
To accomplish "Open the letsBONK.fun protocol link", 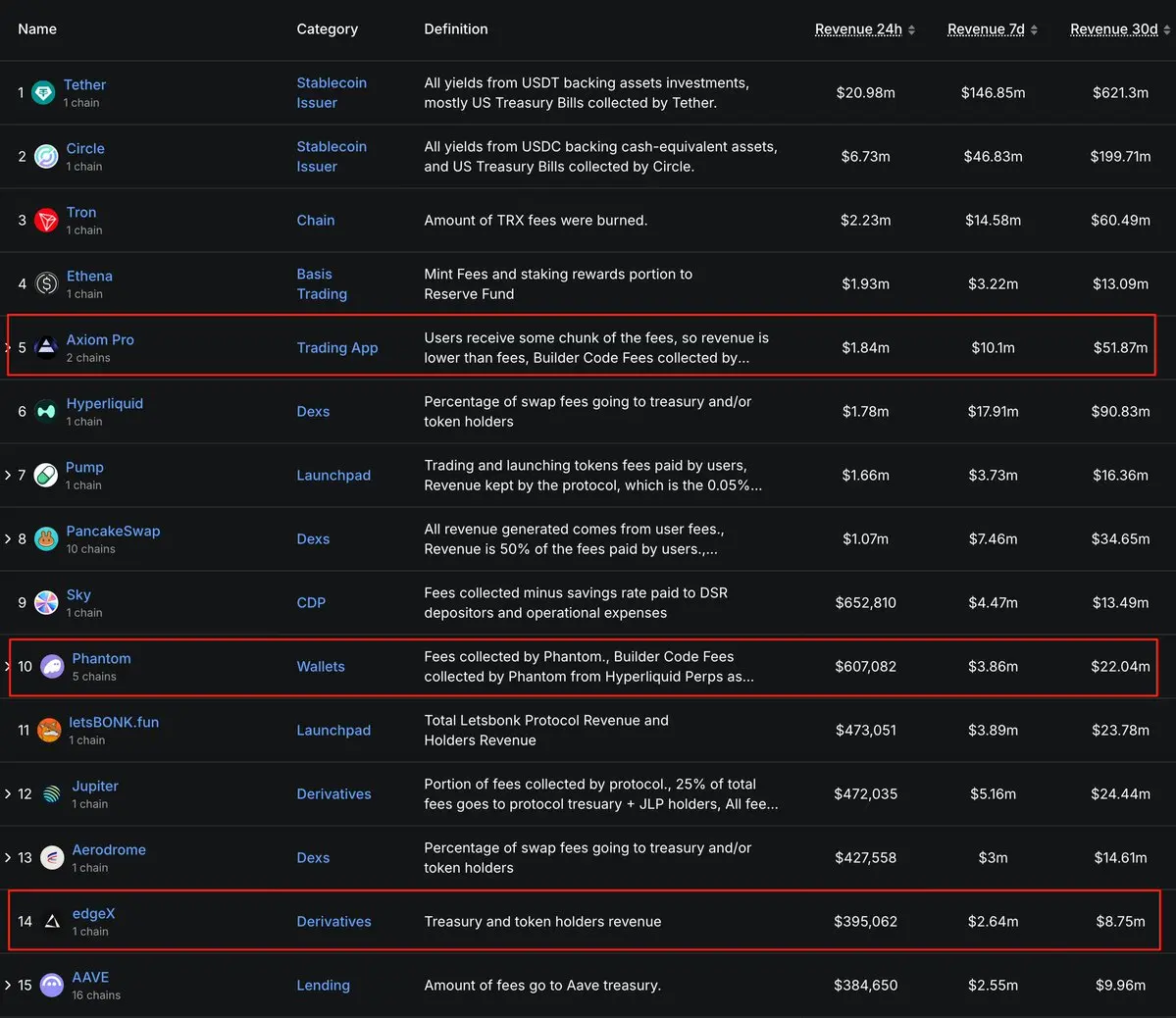I will click(114, 723).
